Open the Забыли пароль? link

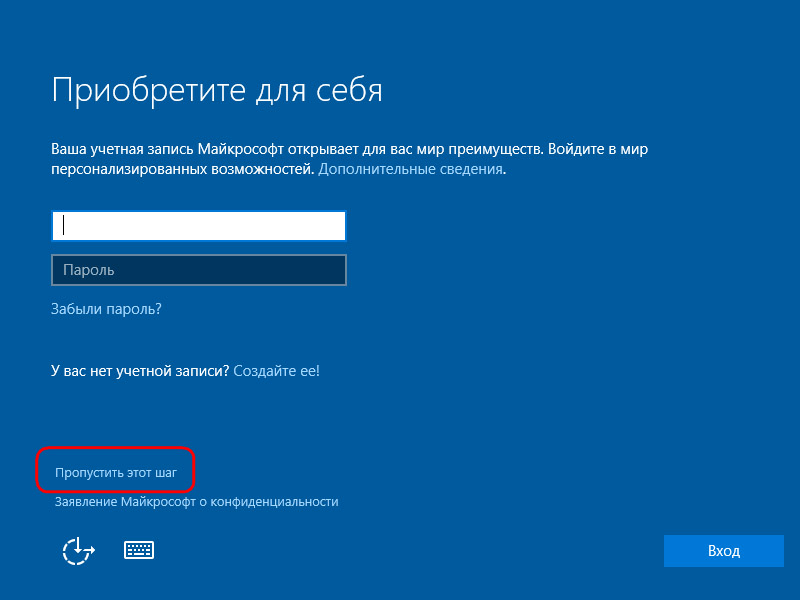(106, 309)
